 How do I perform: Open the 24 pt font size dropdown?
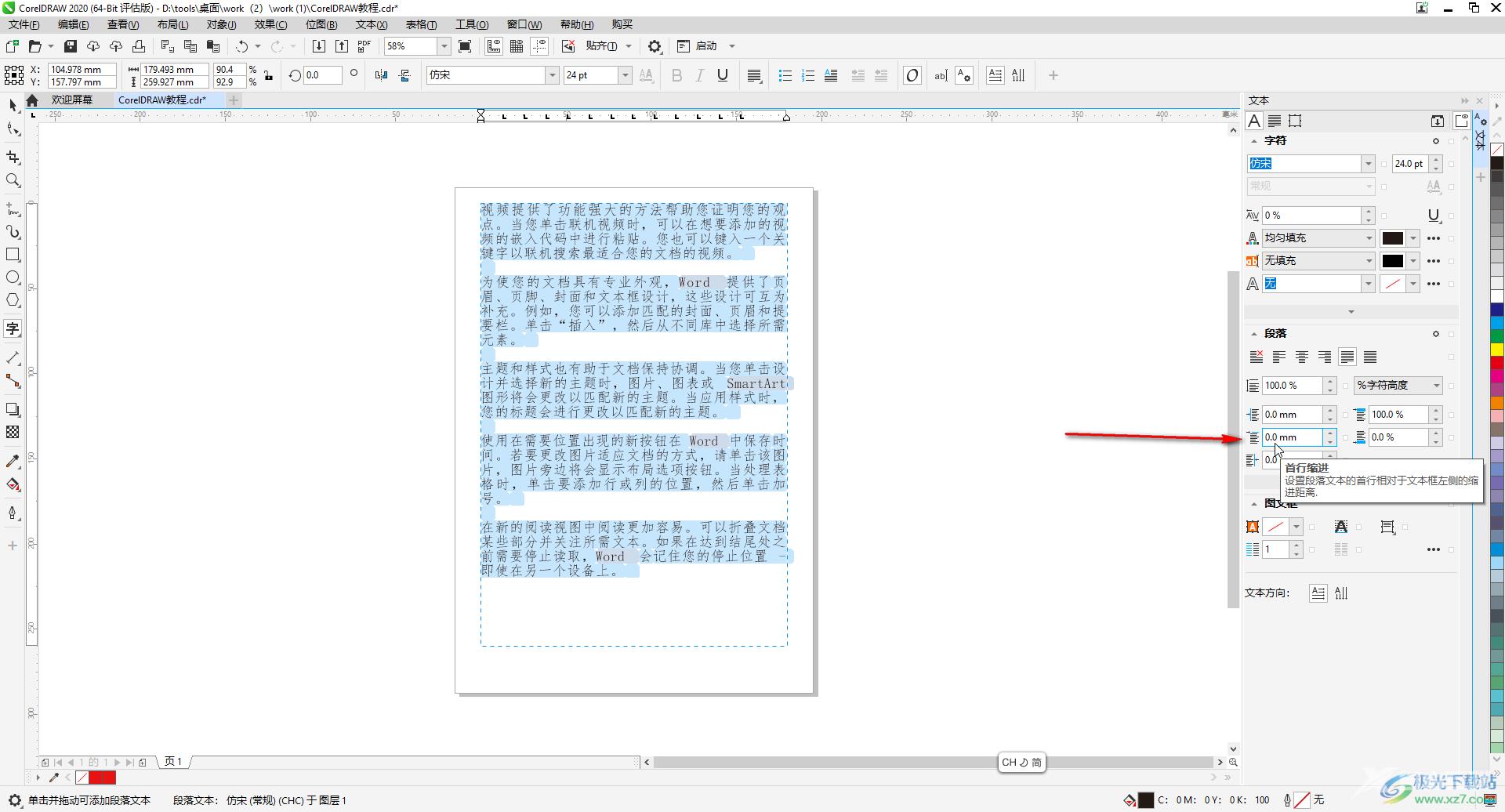625,75
